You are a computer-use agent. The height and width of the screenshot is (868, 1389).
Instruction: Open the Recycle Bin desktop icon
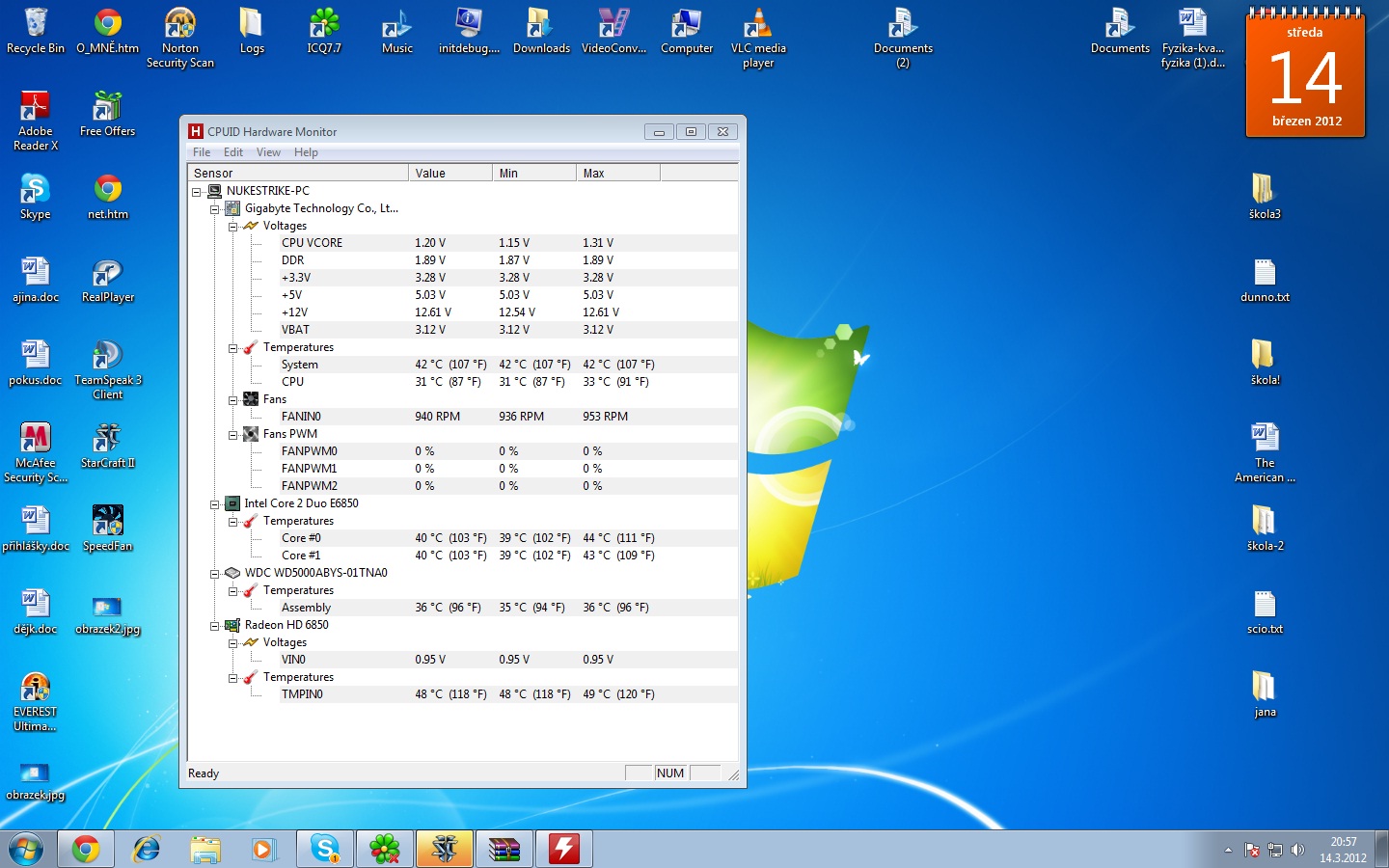36,31
